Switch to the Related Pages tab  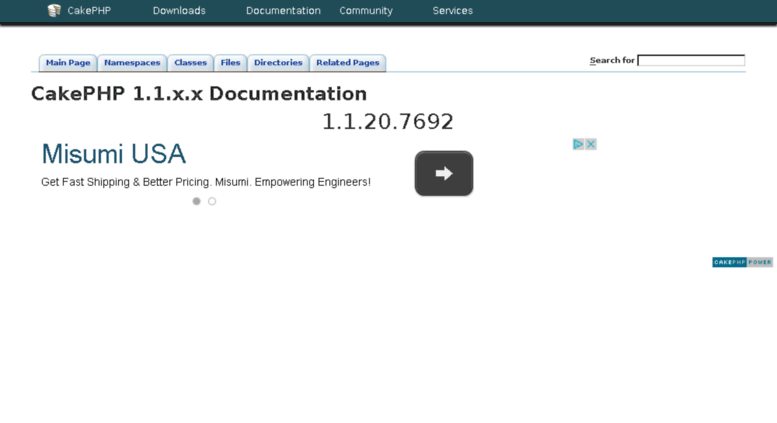click(347, 63)
